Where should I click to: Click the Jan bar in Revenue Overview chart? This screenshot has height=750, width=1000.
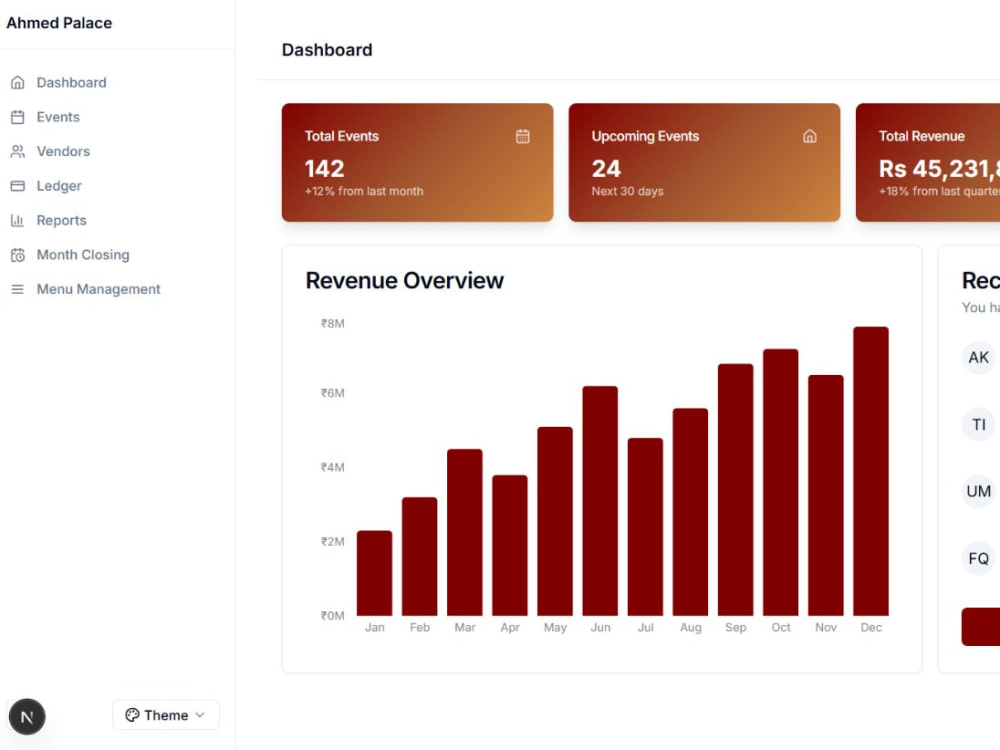[x=374, y=573]
